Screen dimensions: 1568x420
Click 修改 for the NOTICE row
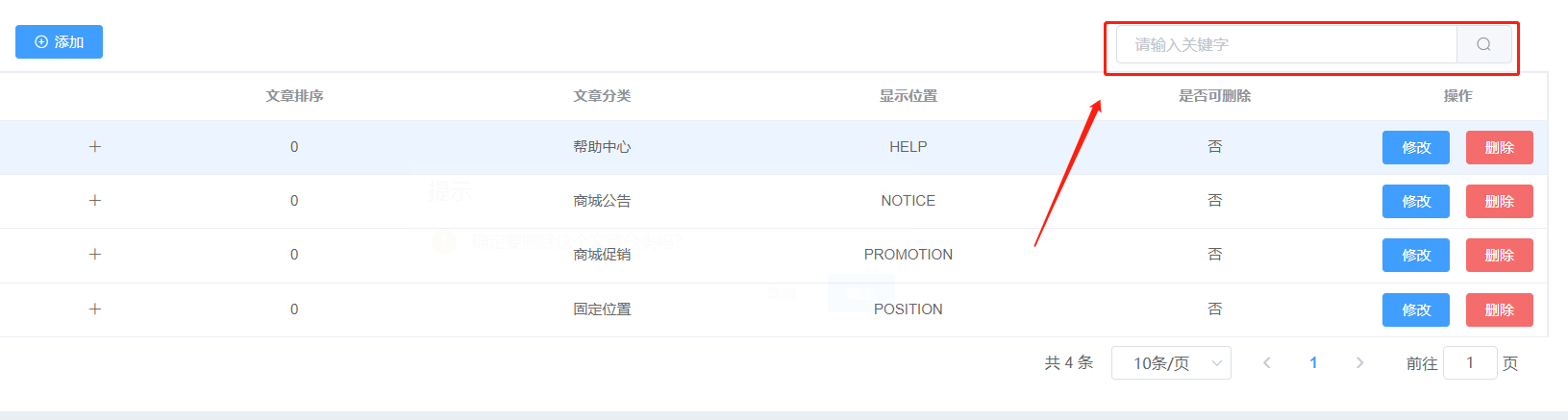[x=1416, y=201]
